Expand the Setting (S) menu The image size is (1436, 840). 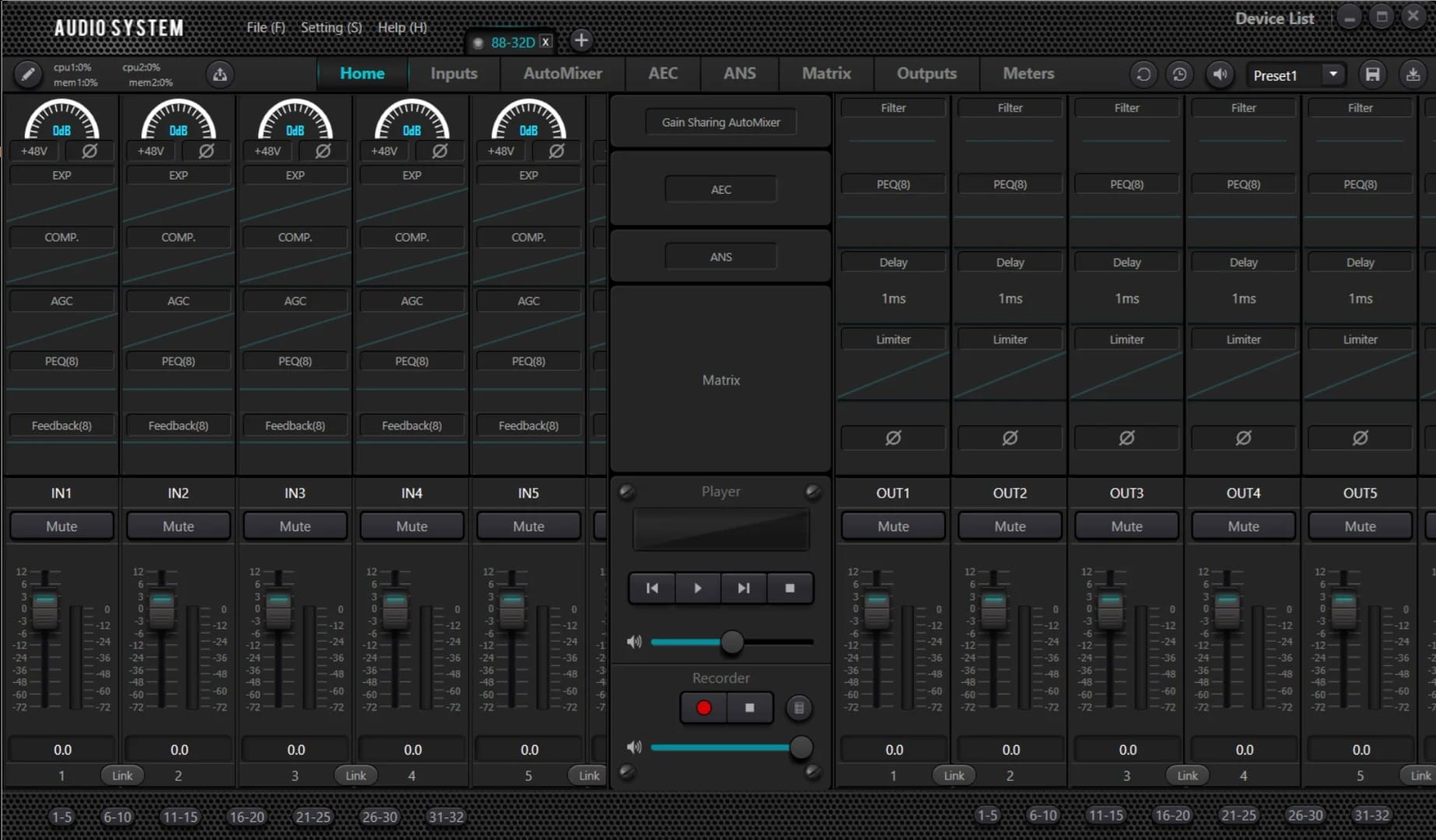tap(331, 27)
